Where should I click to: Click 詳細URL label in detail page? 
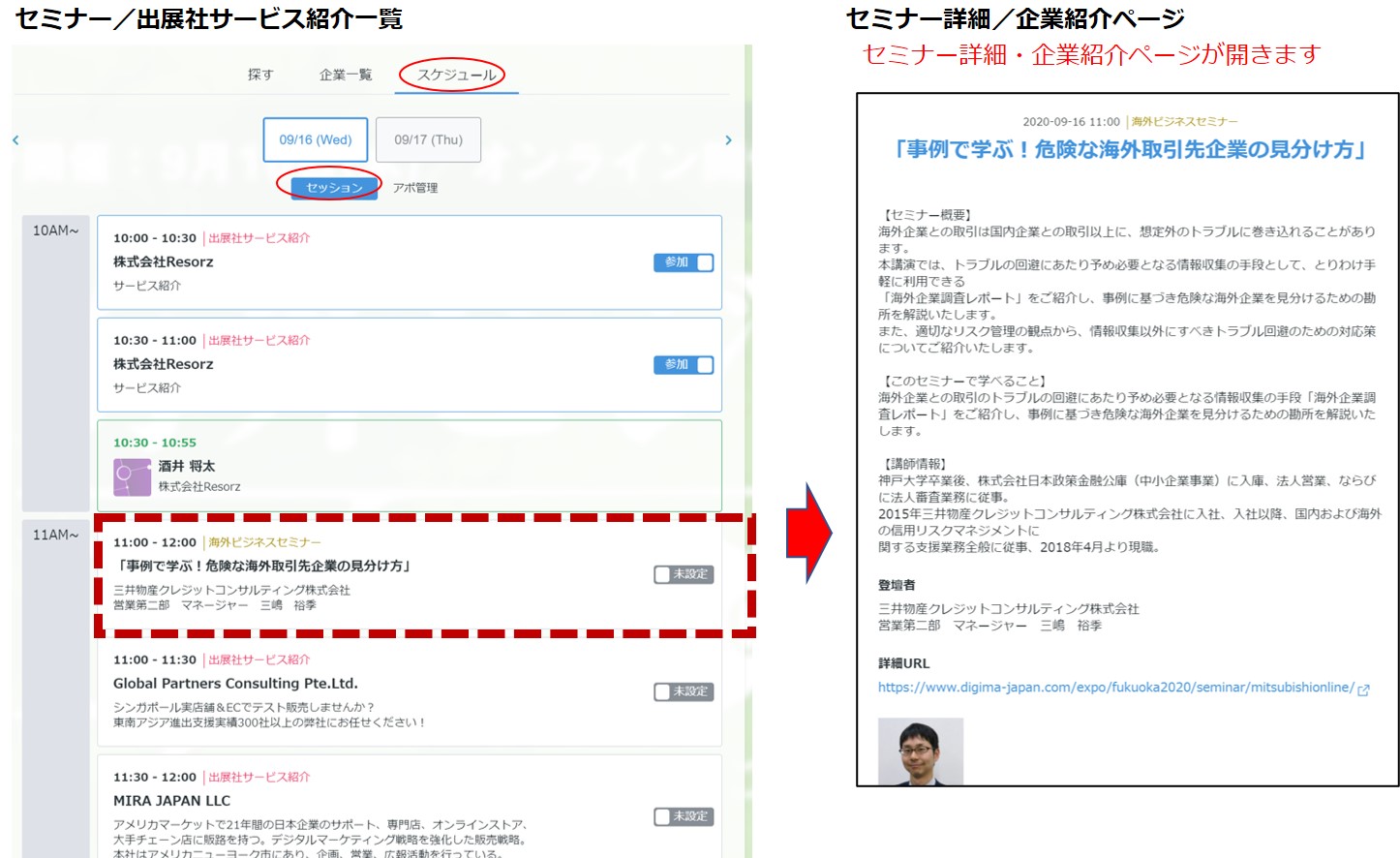pyautogui.click(x=903, y=663)
